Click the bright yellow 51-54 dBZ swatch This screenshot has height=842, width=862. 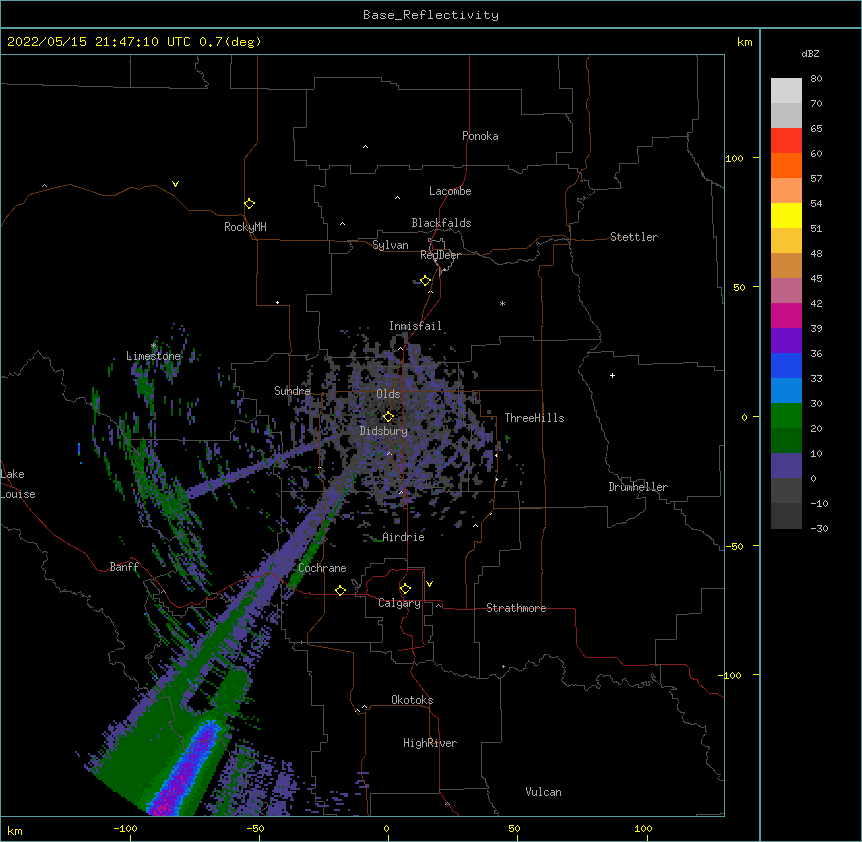(786, 215)
